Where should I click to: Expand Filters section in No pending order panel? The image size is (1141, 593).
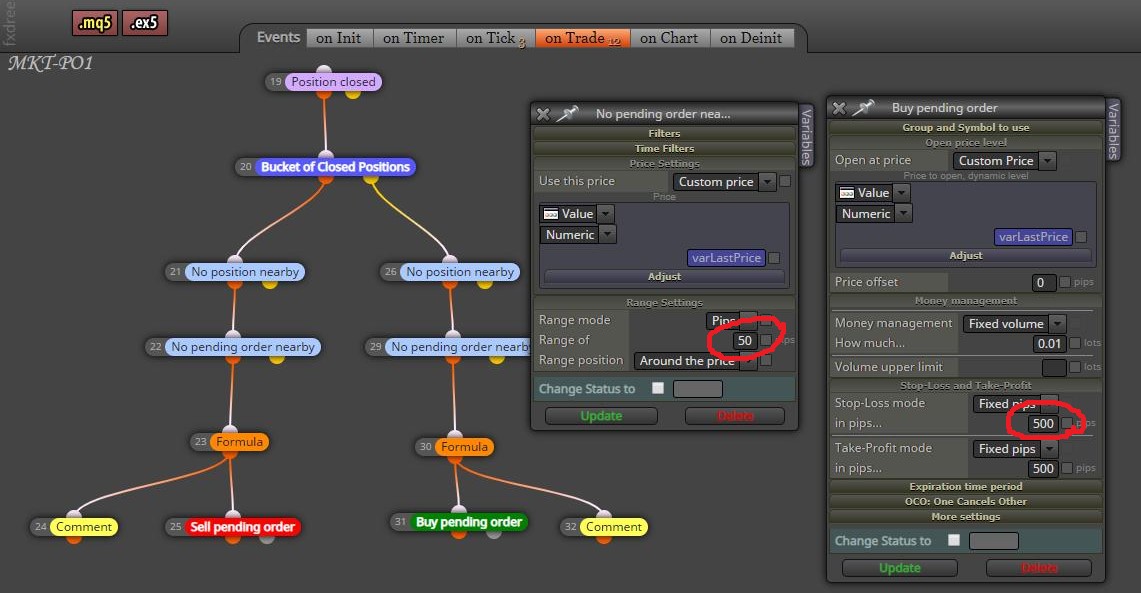(x=664, y=133)
